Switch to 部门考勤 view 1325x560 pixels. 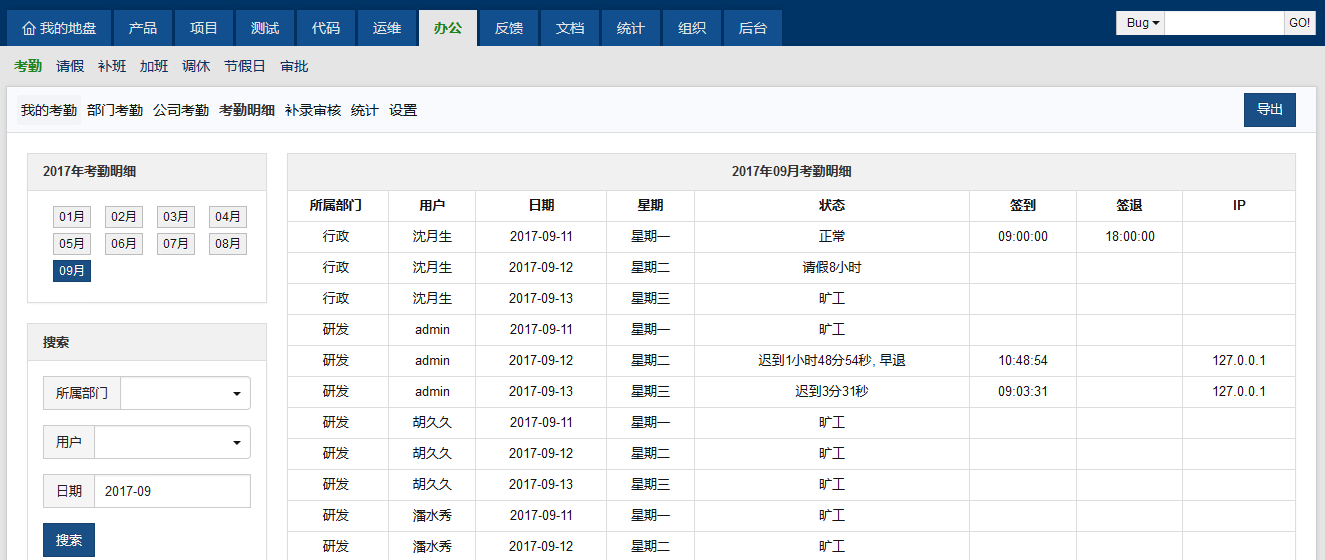pos(115,110)
